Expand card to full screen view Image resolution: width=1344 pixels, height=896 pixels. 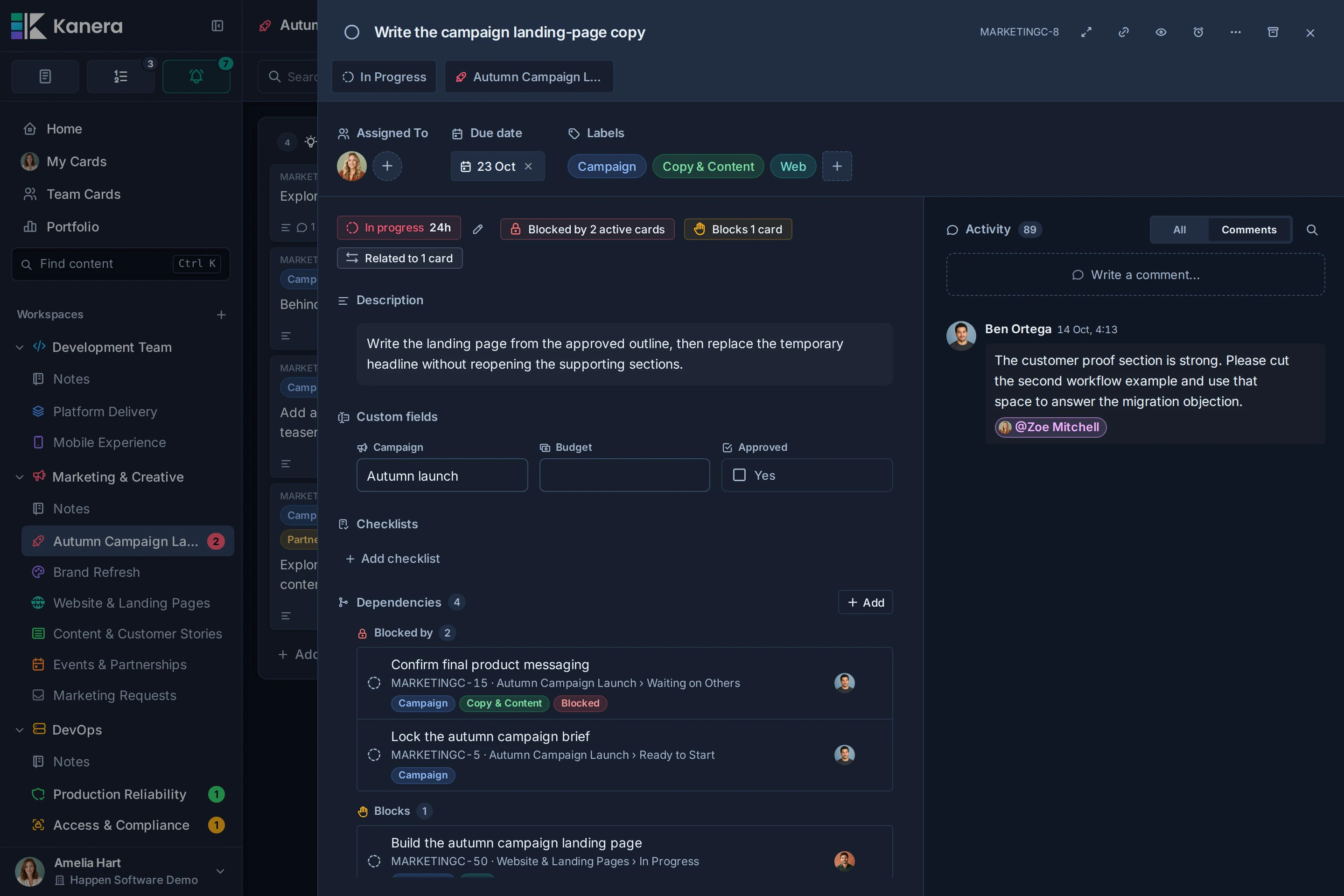(x=1086, y=32)
